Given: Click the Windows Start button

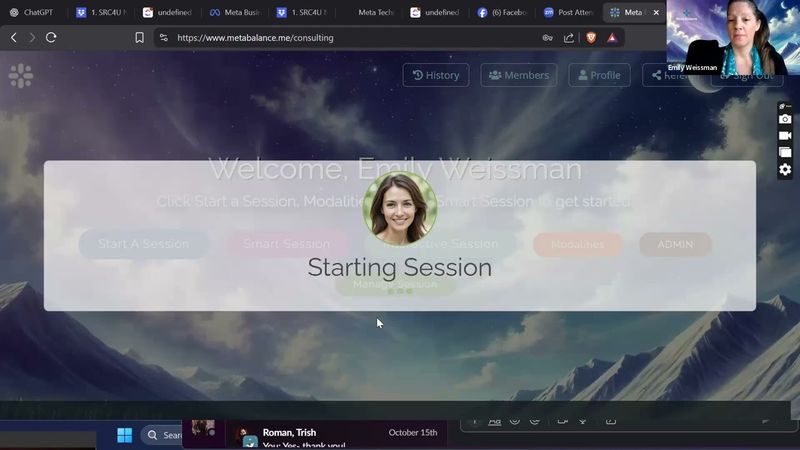Looking at the screenshot, I should click(x=124, y=435).
